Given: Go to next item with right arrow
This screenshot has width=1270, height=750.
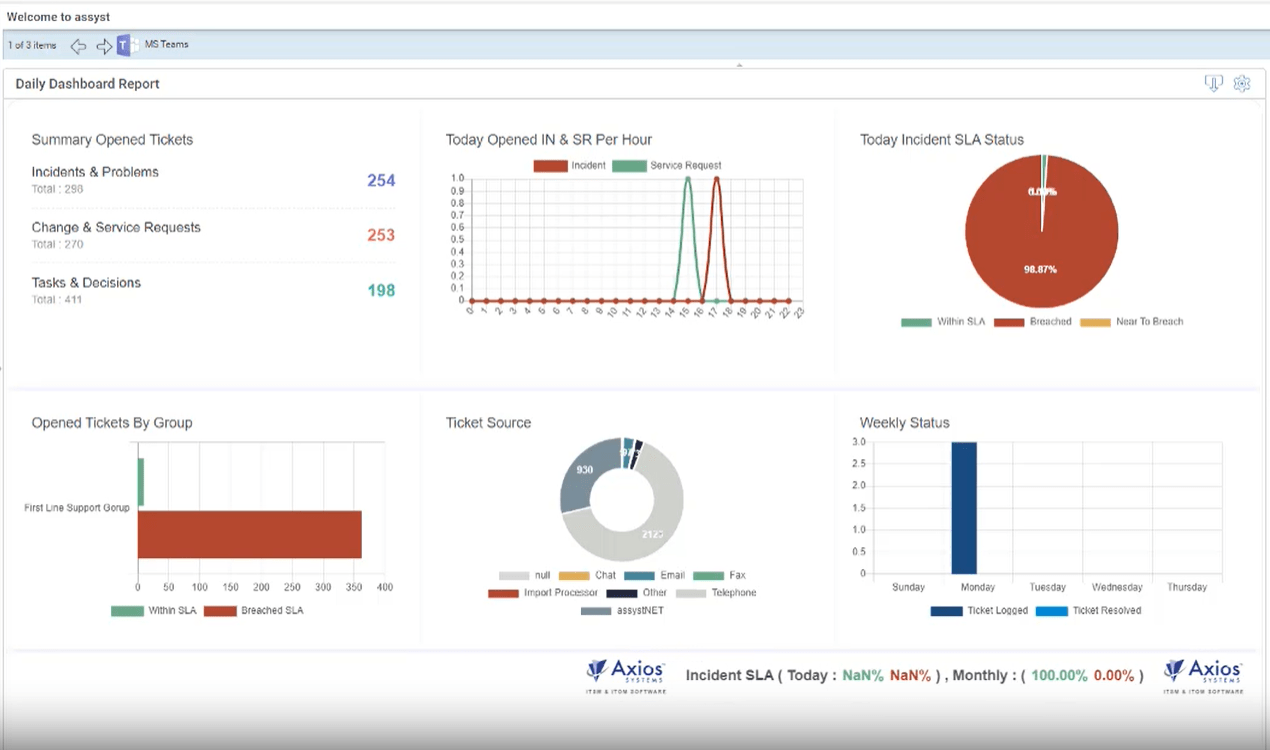Looking at the screenshot, I should point(104,46).
